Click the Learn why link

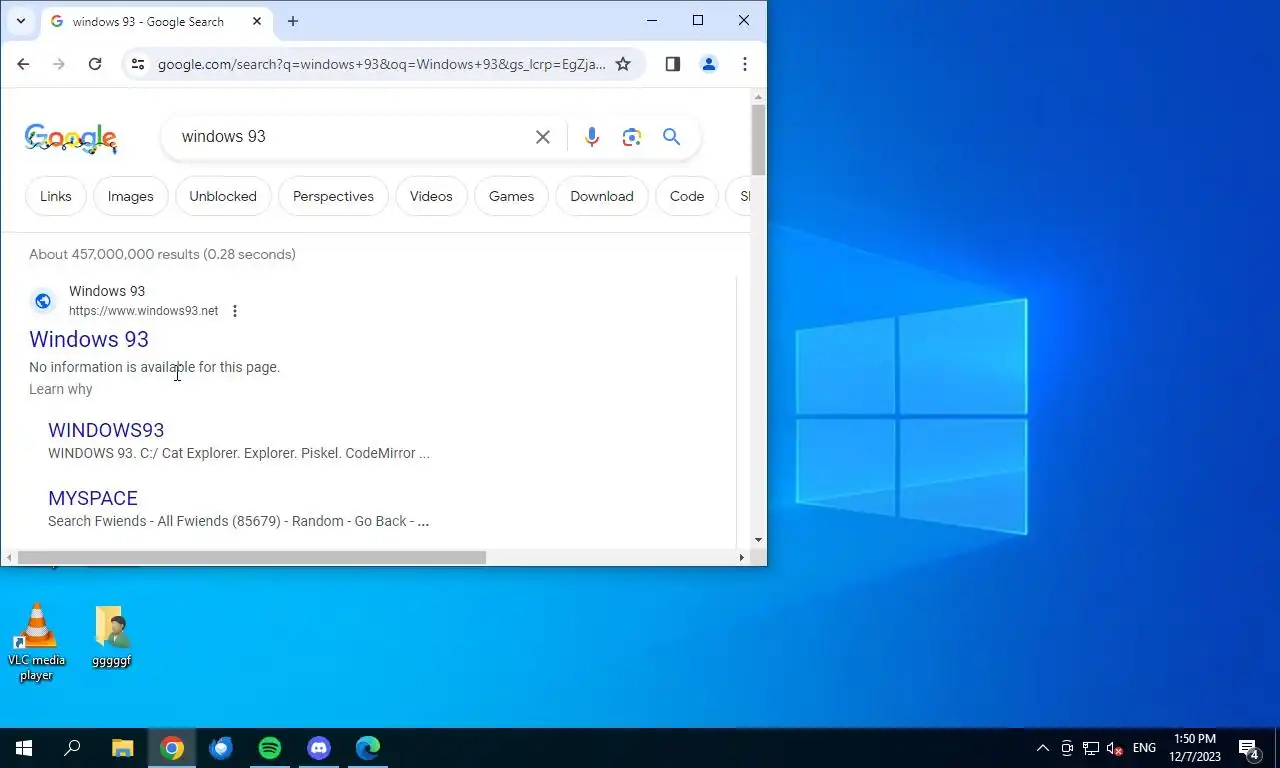click(61, 389)
